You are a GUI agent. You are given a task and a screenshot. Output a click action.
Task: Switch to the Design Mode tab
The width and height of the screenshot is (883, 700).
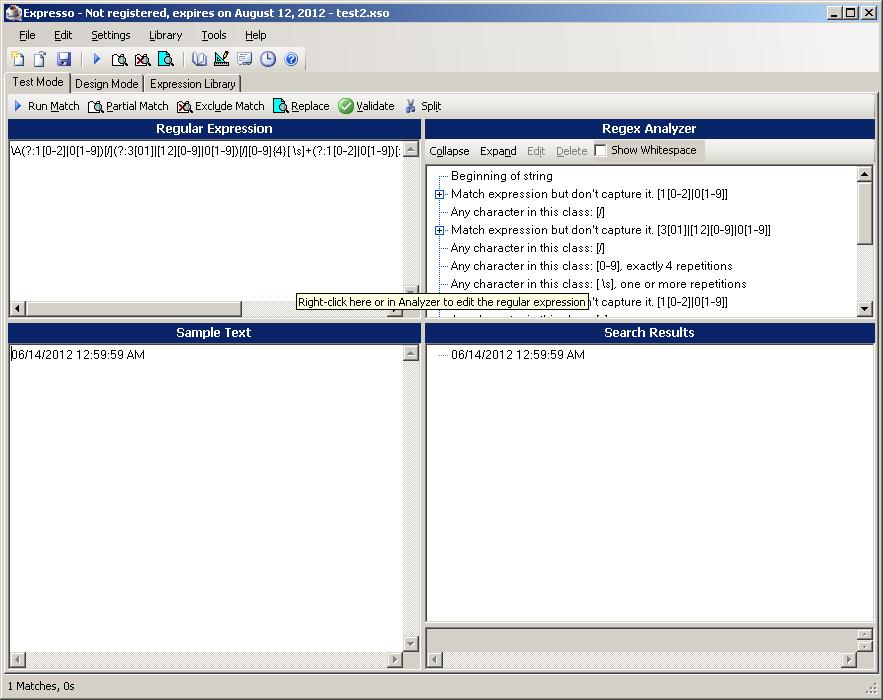(x=106, y=83)
